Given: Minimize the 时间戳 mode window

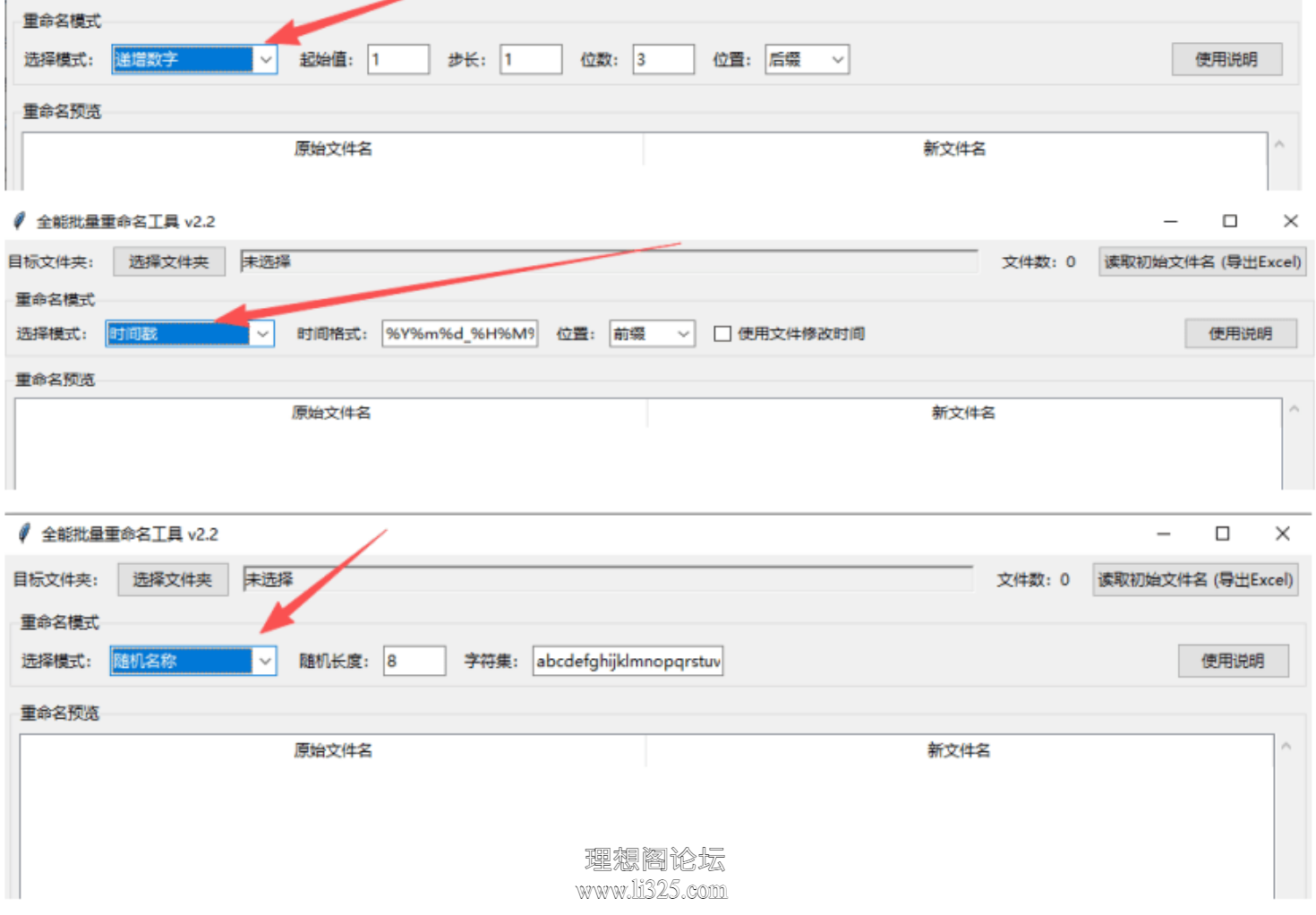Looking at the screenshot, I should (x=1170, y=221).
